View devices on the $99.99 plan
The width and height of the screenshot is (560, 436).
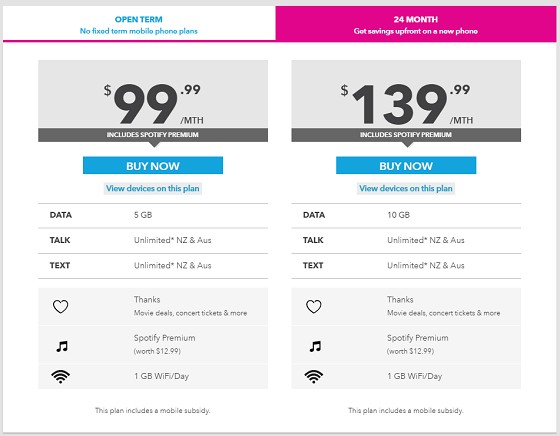click(153, 188)
